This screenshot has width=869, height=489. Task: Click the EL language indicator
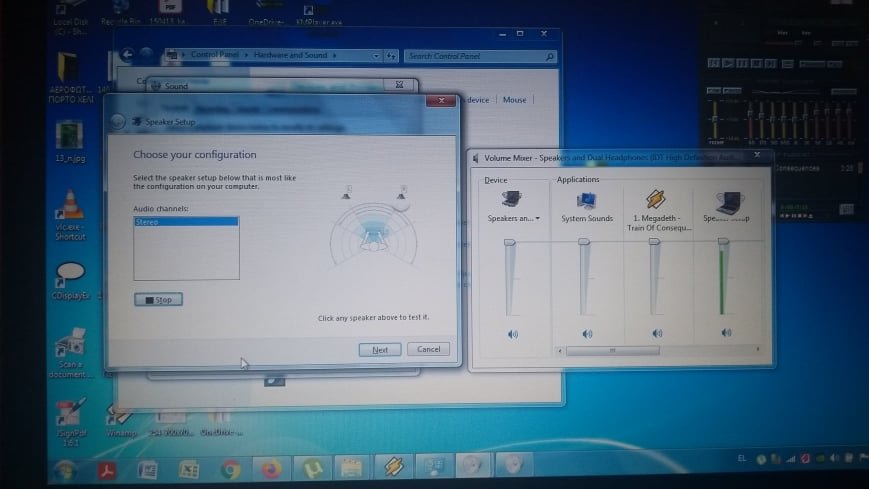[x=742, y=459]
